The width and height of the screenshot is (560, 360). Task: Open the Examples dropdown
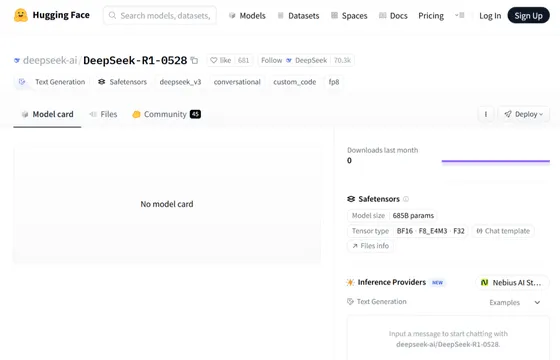515,302
